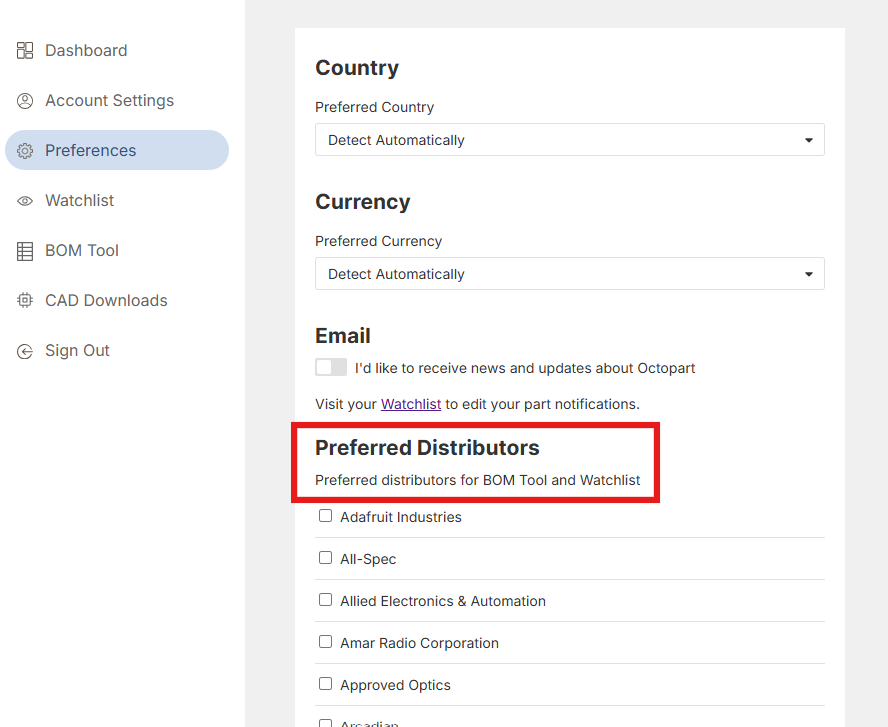
Task: Click the BOM Tool table icon
Action: tap(25, 250)
